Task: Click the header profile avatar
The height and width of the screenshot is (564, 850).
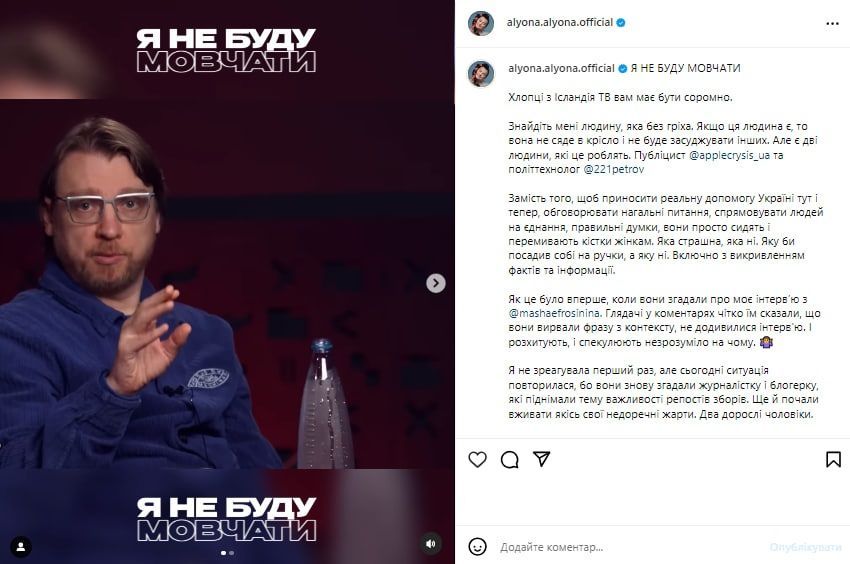Action: pyautogui.click(x=481, y=23)
